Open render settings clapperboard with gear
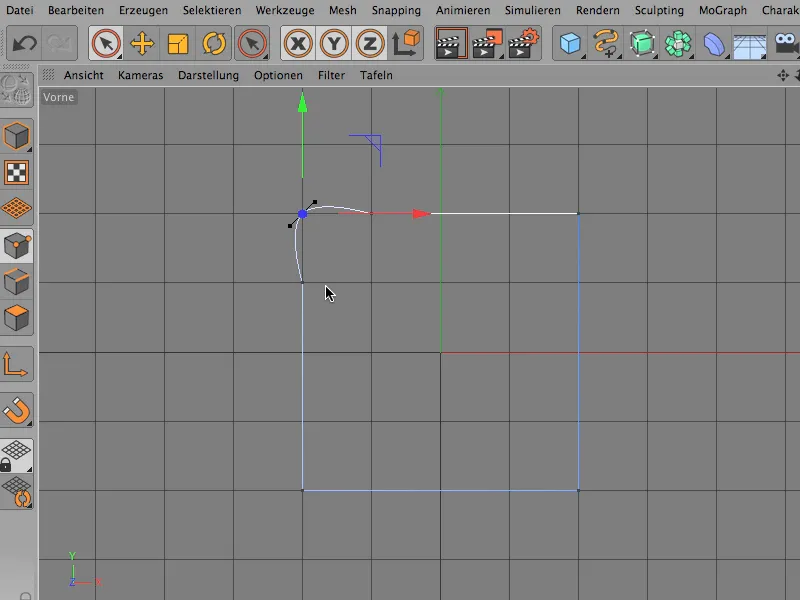800x600 pixels. [x=523, y=43]
